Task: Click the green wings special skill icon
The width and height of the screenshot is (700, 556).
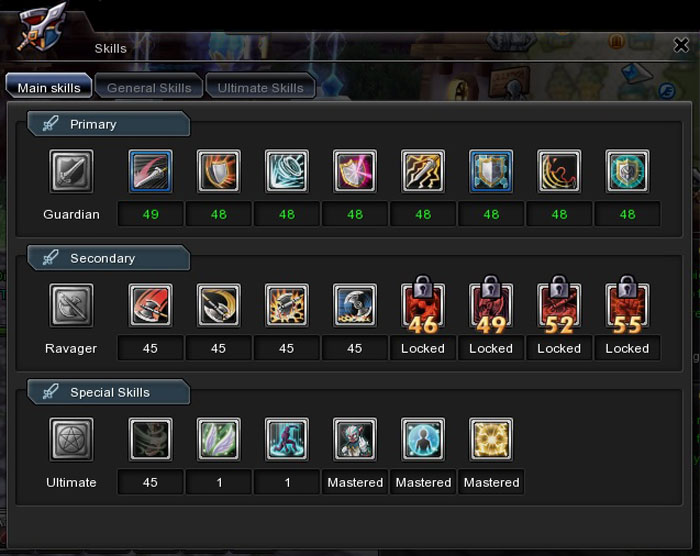Action: point(219,439)
